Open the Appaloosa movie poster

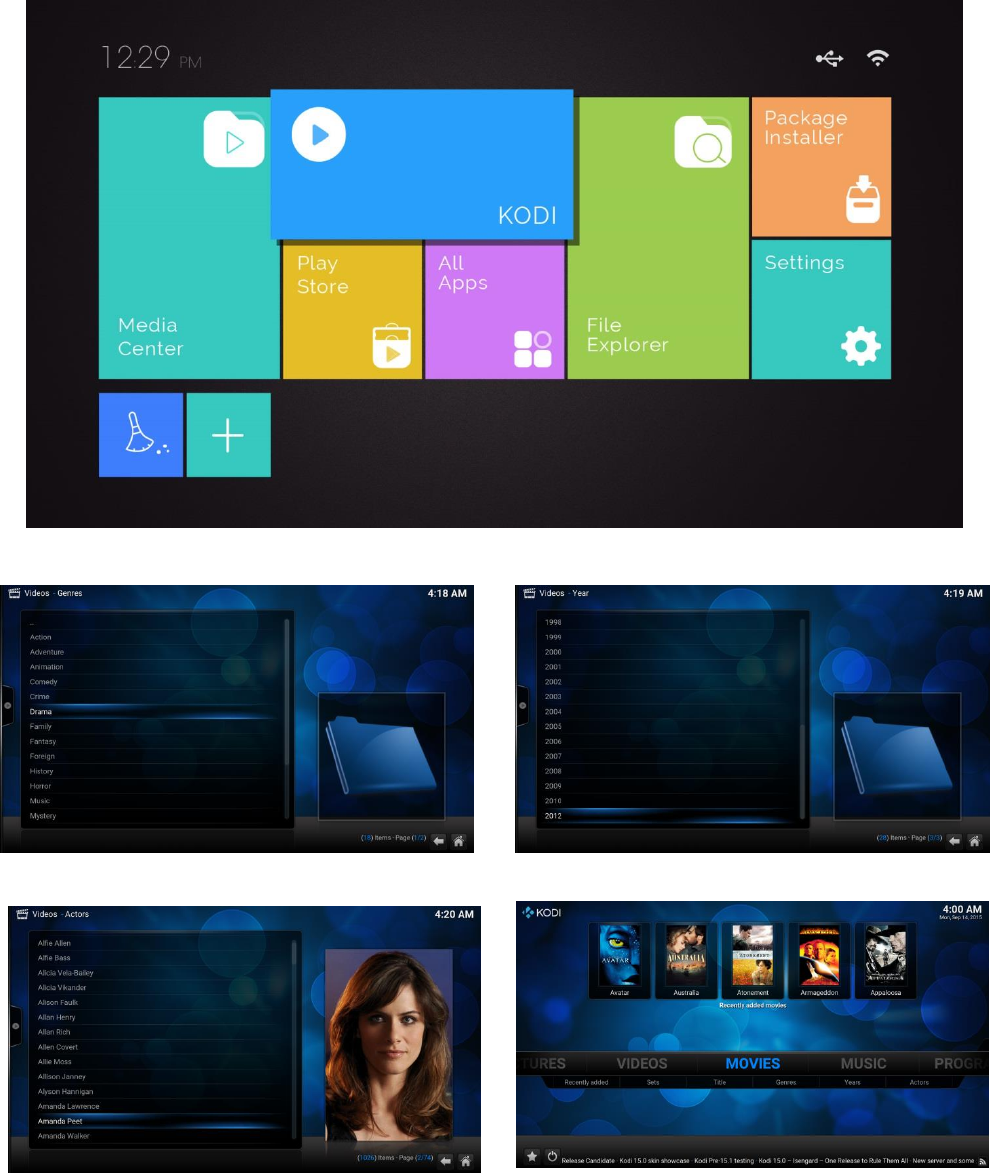[x=886, y=961]
